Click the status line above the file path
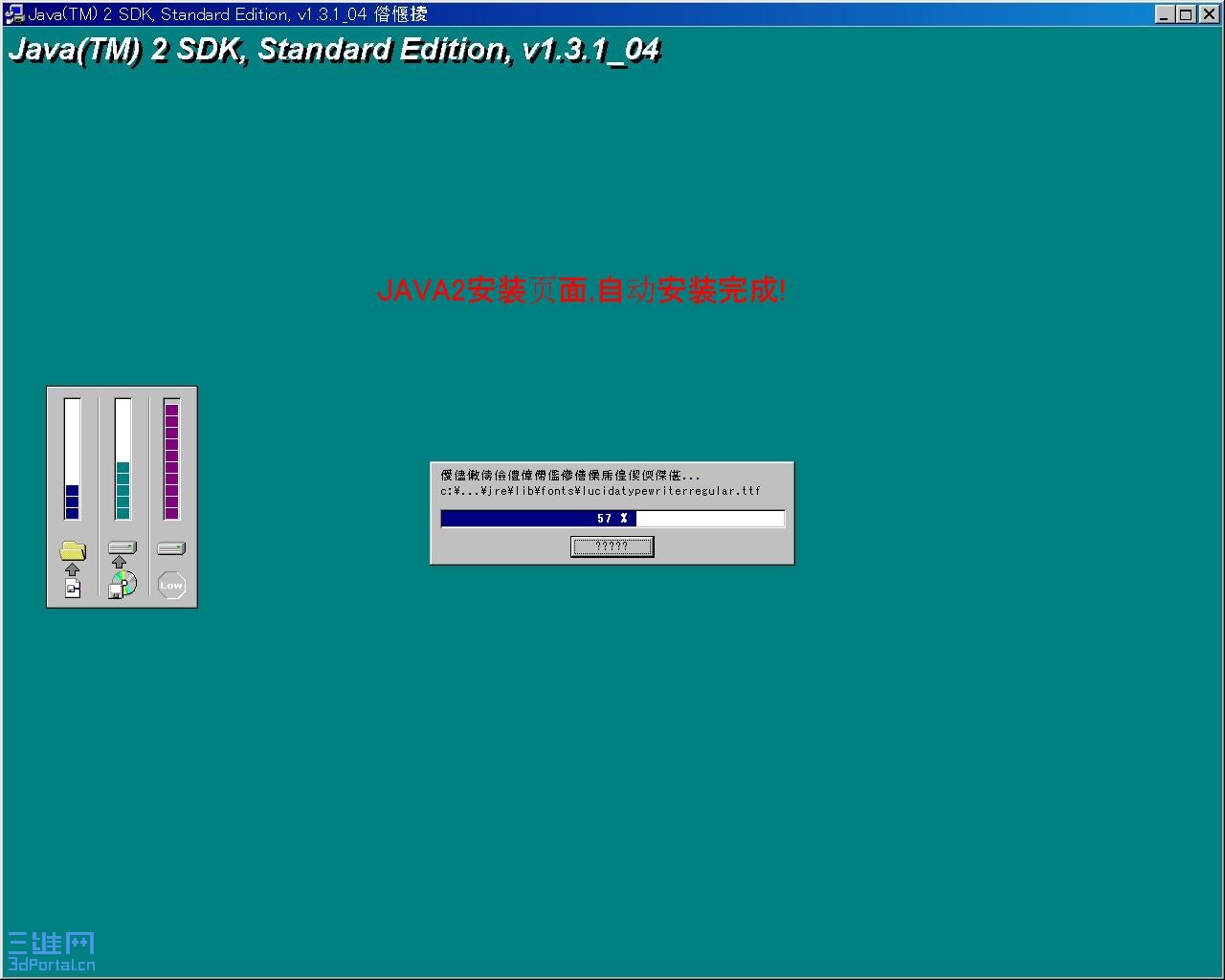The width and height of the screenshot is (1225, 980). pos(570,475)
